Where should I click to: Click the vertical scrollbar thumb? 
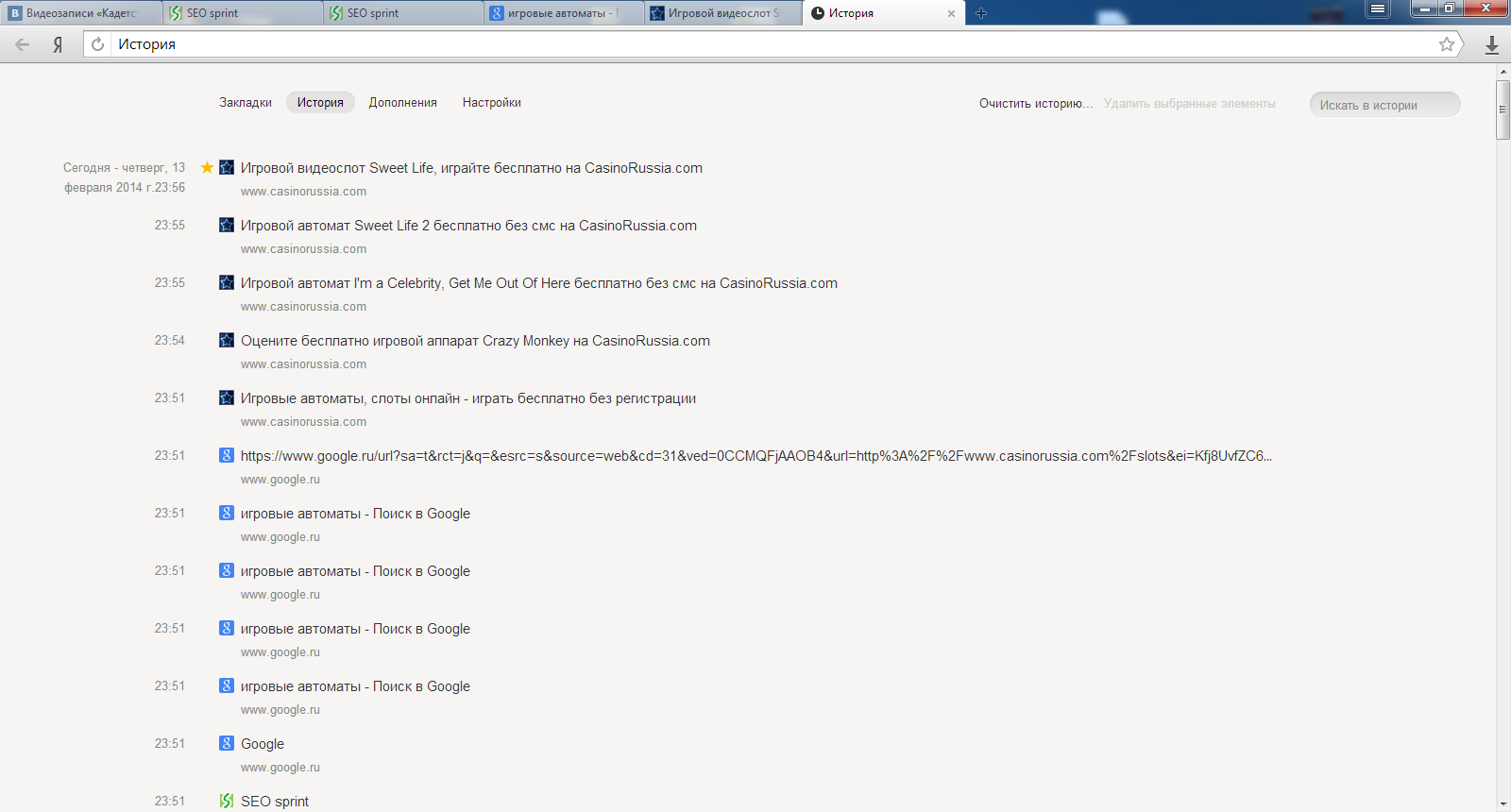pyautogui.click(x=1503, y=110)
